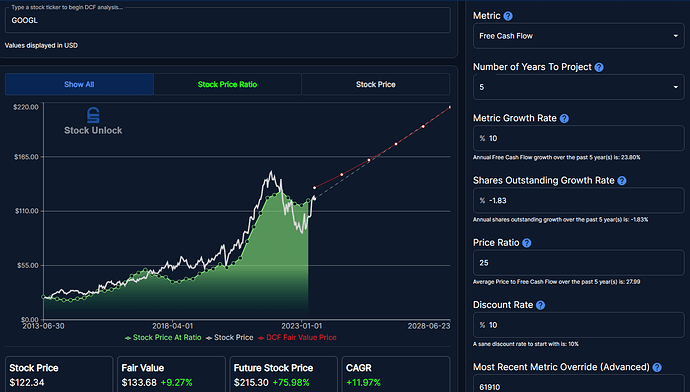Click Shares Outstanding Growth Rate help icon
This screenshot has width=690, height=392.
622,181
